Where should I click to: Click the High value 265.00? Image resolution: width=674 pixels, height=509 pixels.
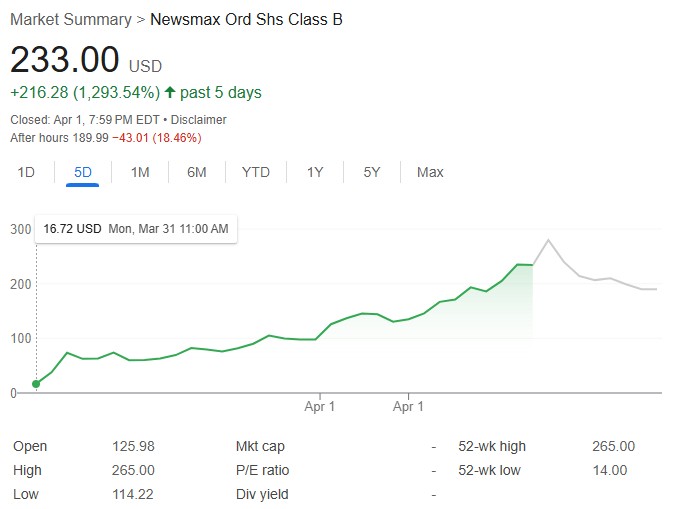coord(133,470)
